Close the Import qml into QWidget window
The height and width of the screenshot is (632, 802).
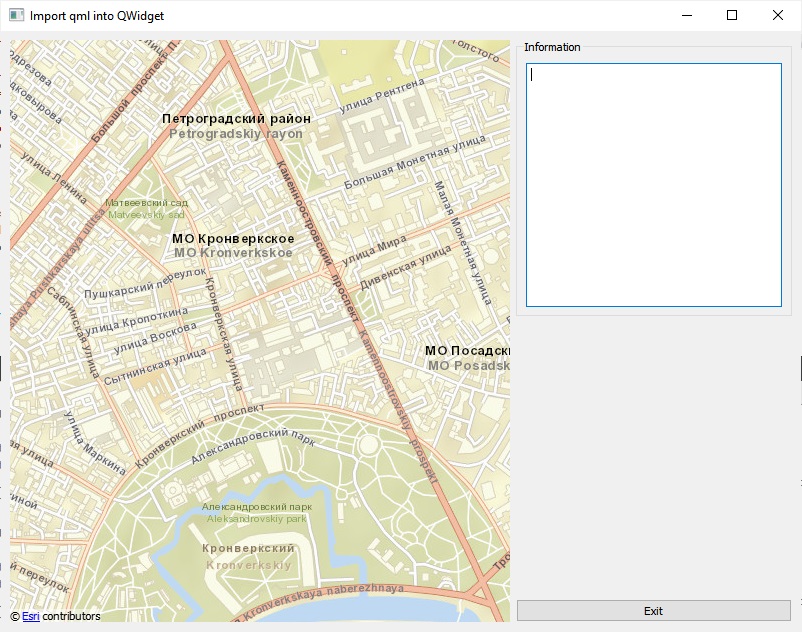coord(778,16)
